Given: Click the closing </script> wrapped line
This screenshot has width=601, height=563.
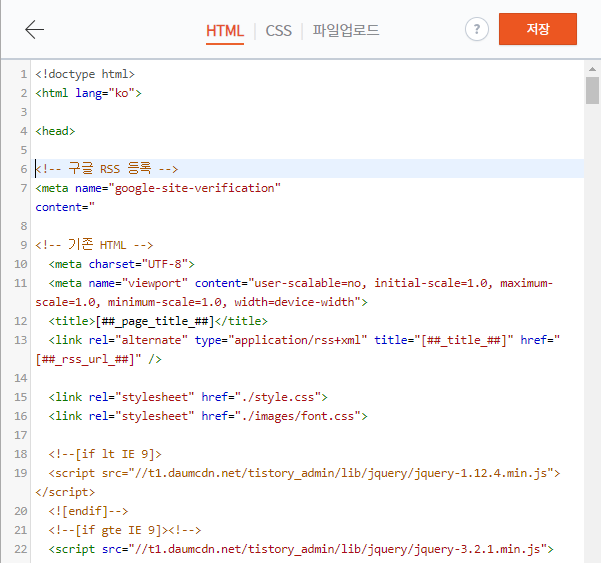Looking at the screenshot, I should pos(65,492).
